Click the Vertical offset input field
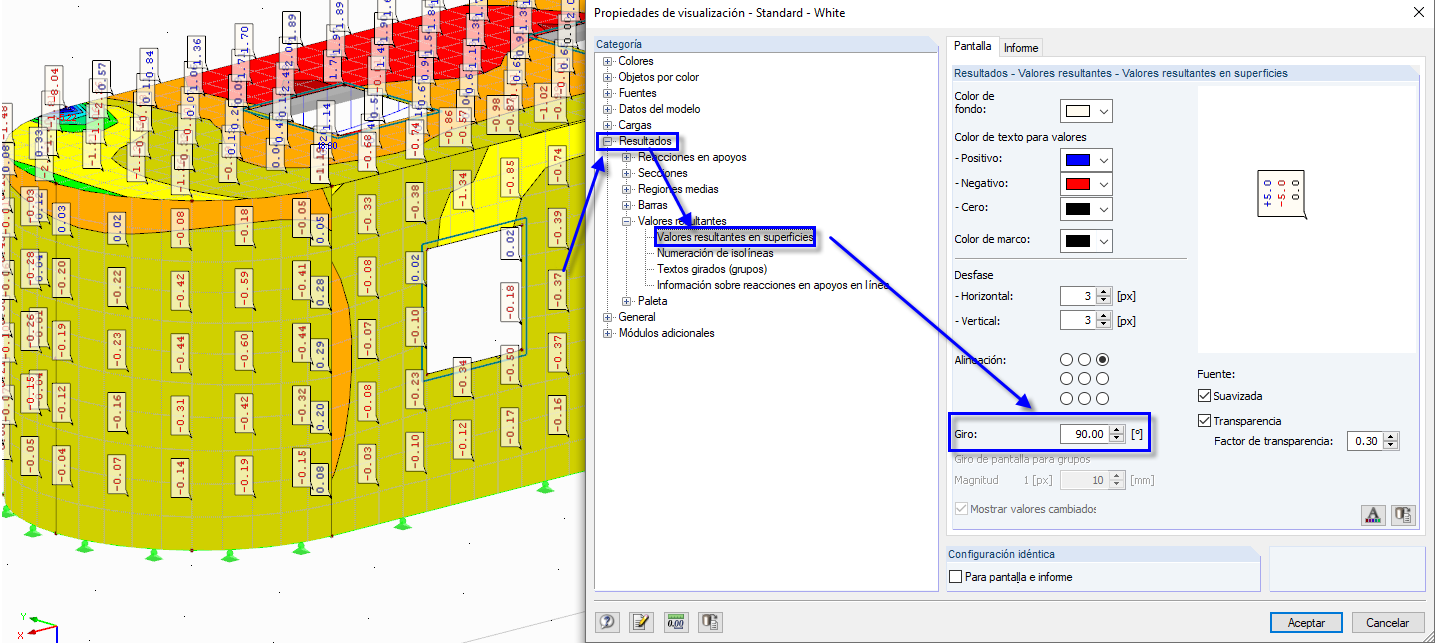1435x643 pixels. (1078, 321)
